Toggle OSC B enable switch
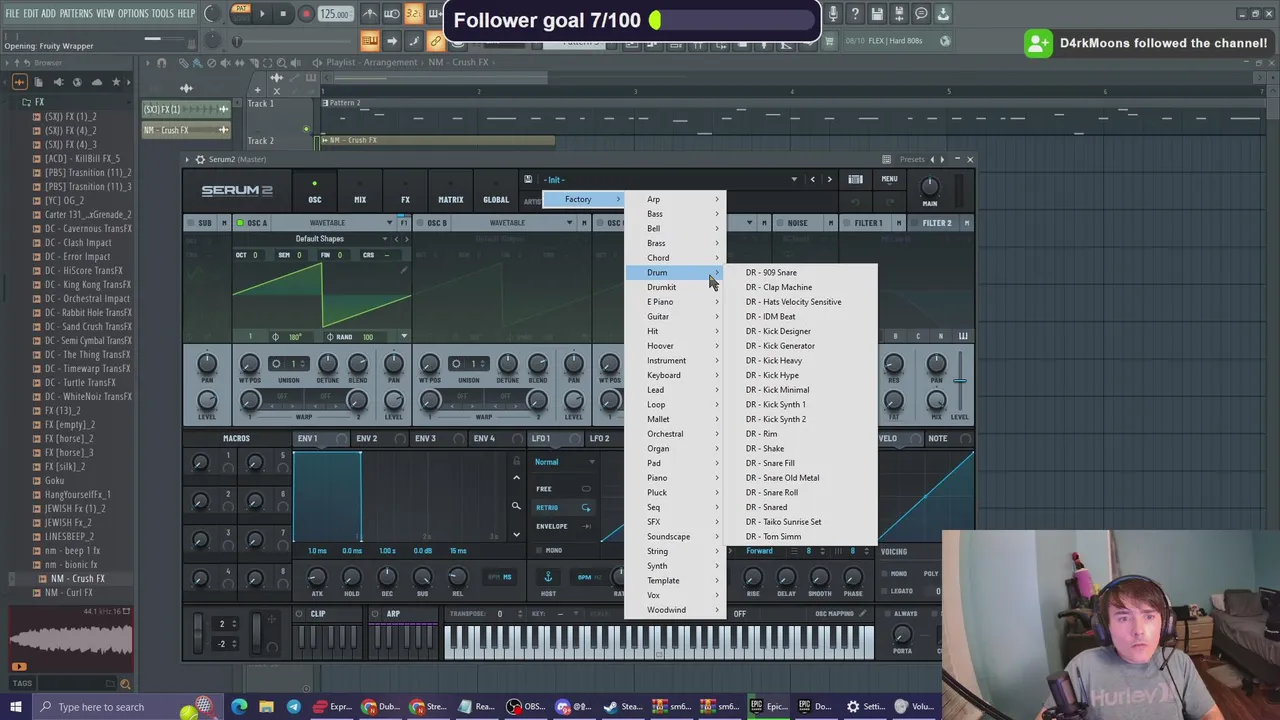The width and height of the screenshot is (1280, 720). coord(420,223)
